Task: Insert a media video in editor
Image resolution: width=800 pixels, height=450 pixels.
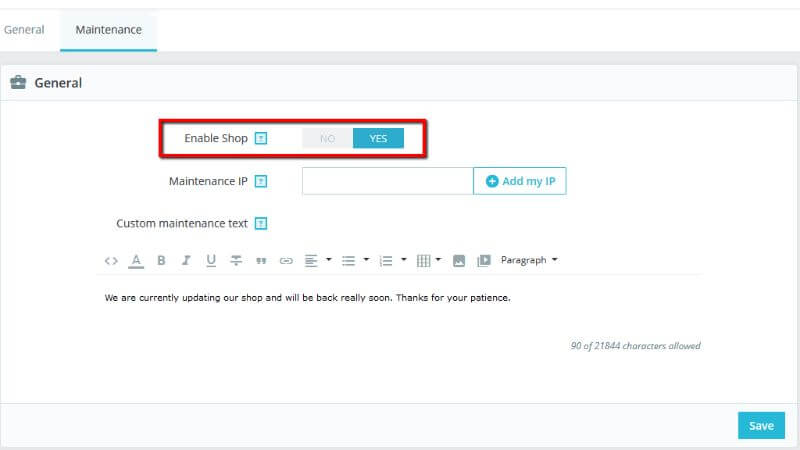Action: click(x=484, y=261)
